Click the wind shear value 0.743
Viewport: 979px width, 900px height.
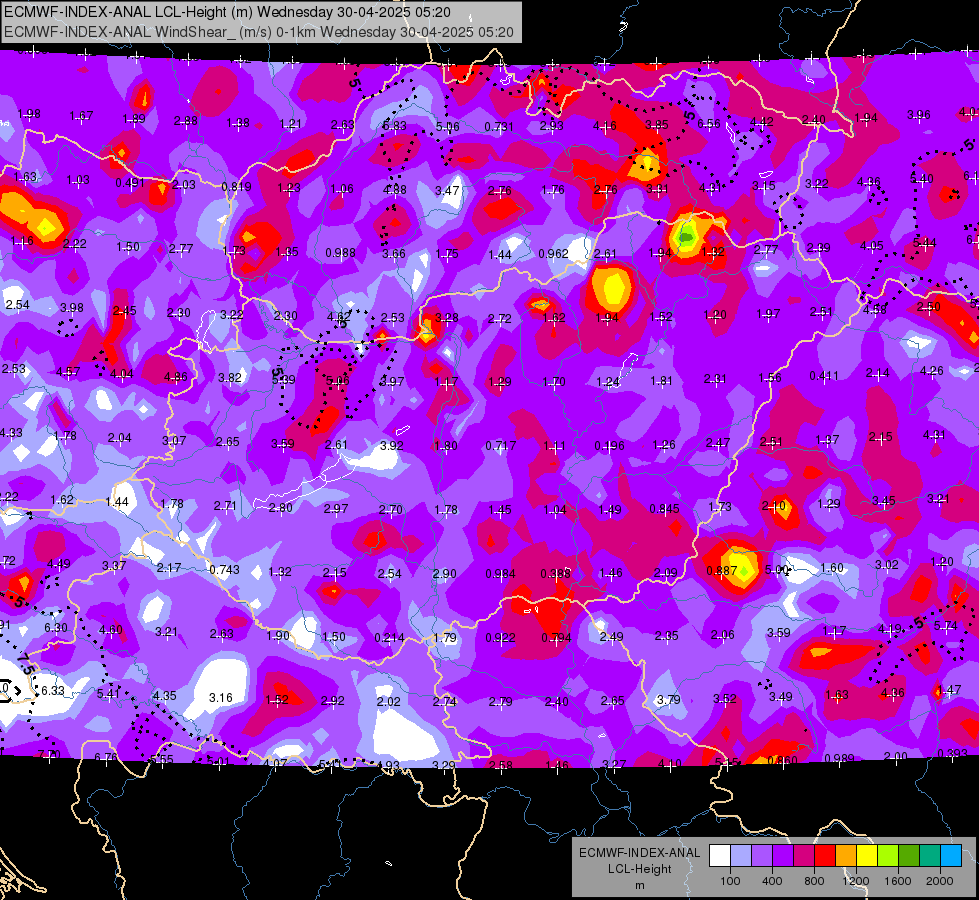click(224, 570)
